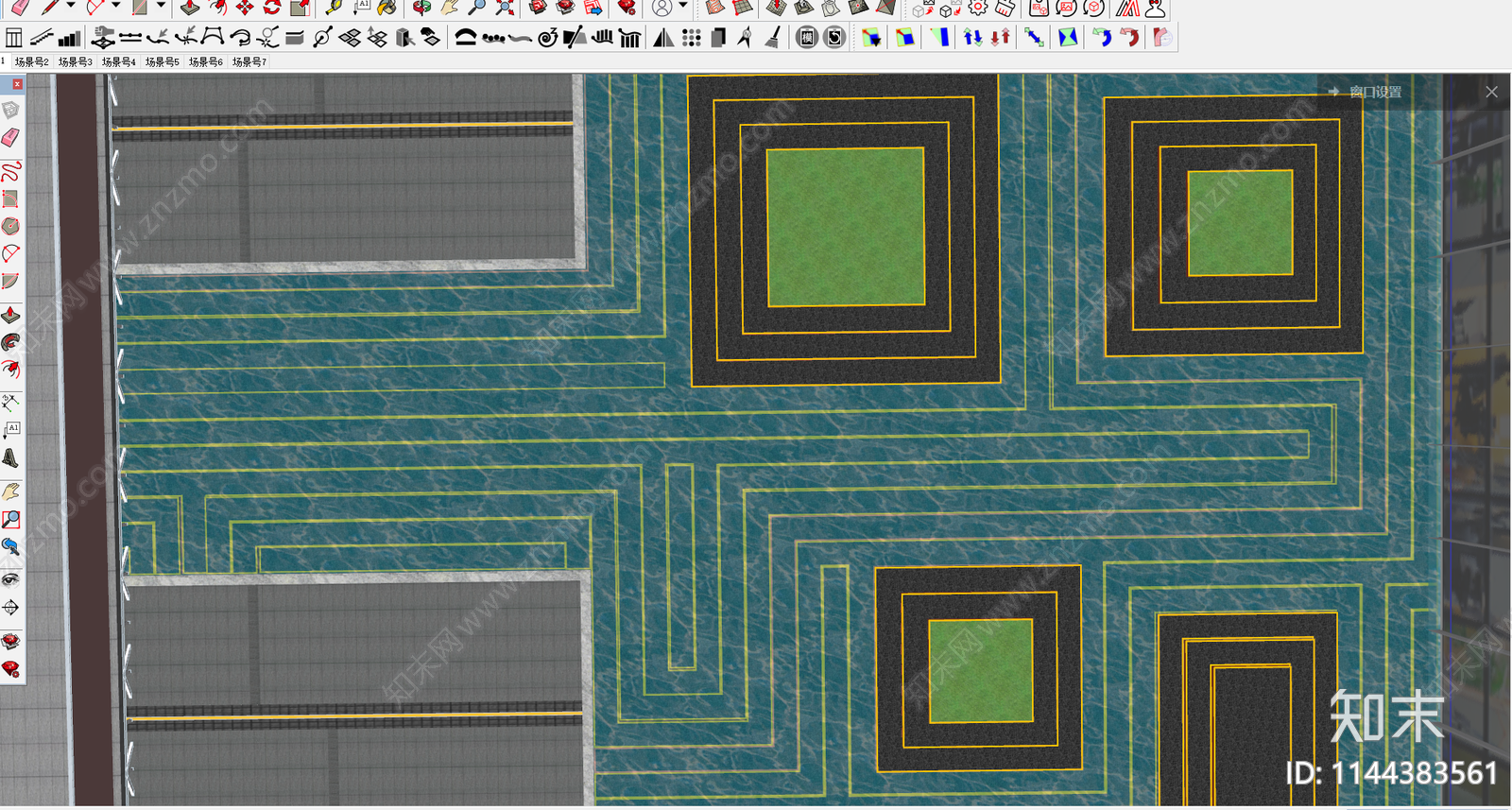Viewport: 1512px width, 810px height.
Task: Switch to scene tab 场景号5
Action: 162,61
